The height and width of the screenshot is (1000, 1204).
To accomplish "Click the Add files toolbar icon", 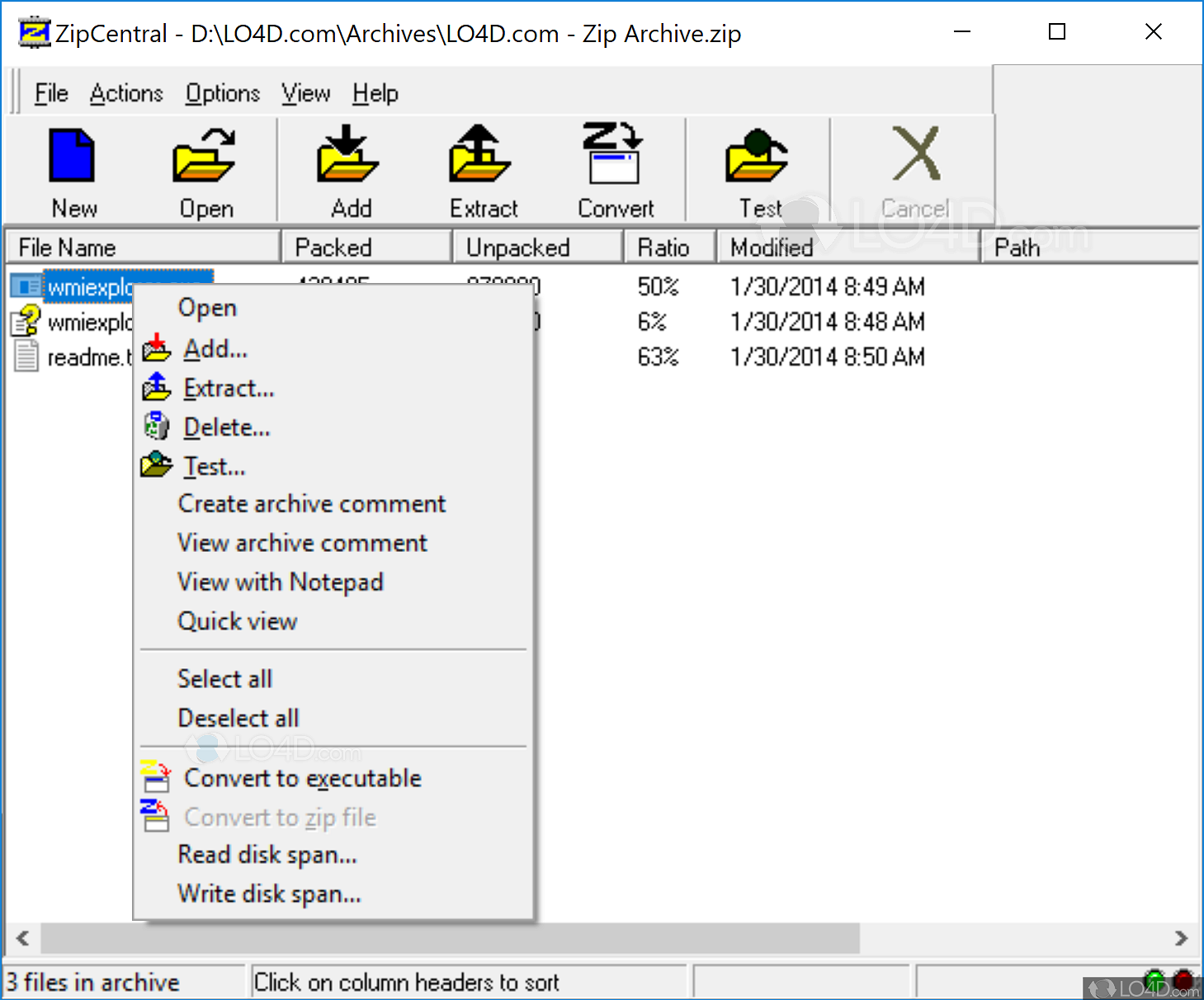I will pyautogui.click(x=347, y=153).
